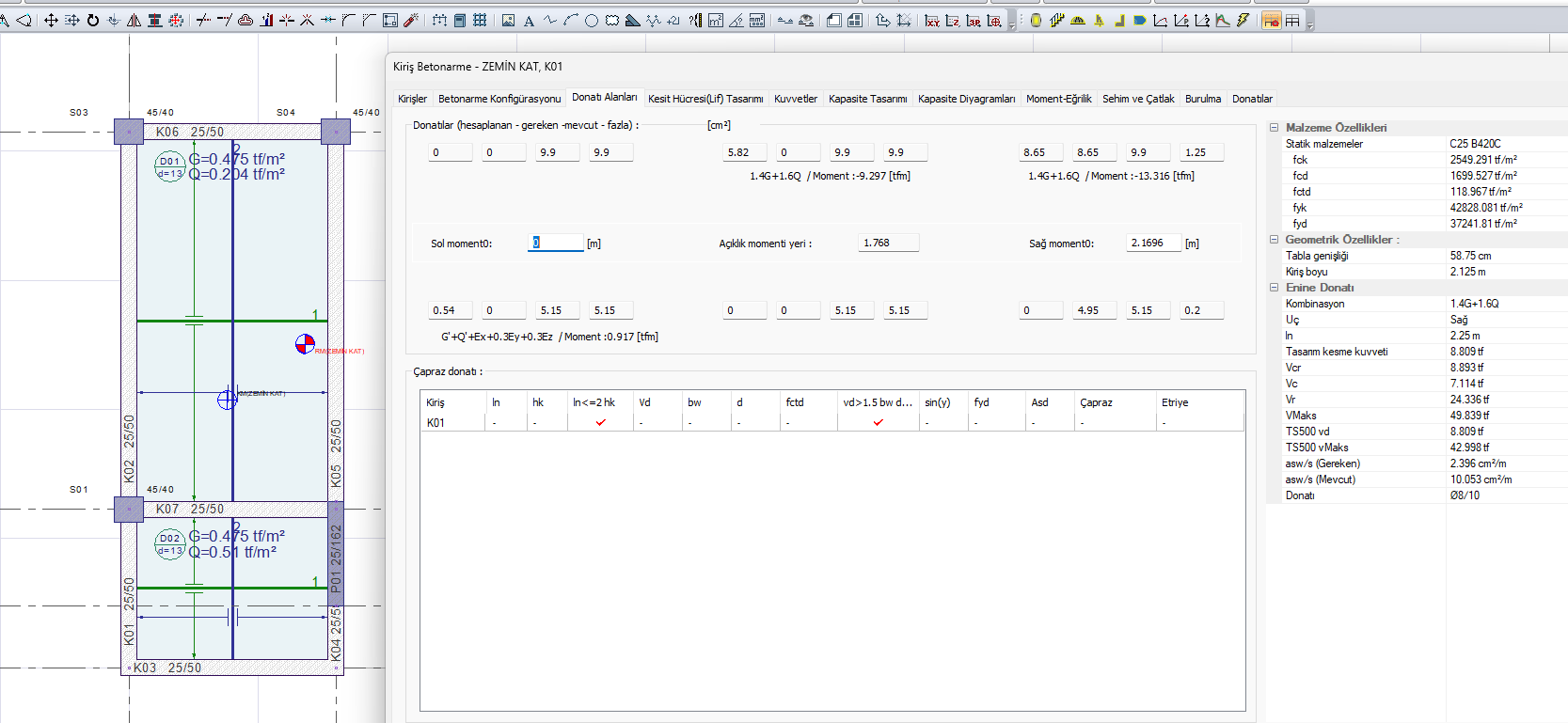Collapse the Enine Donatı section
Viewport: 1568px width, 723px height.
click(x=1275, y=288)
